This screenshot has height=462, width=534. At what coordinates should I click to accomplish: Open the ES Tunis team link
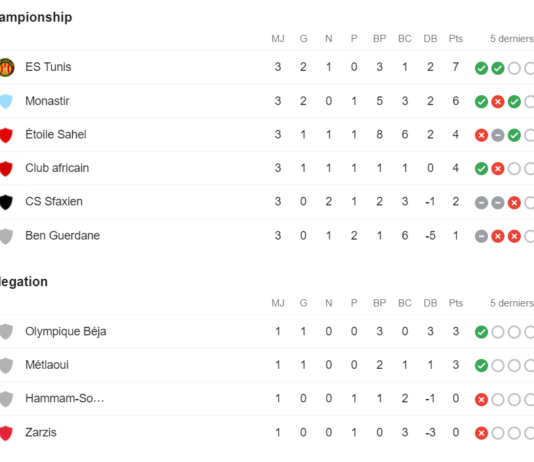[48, 67]
